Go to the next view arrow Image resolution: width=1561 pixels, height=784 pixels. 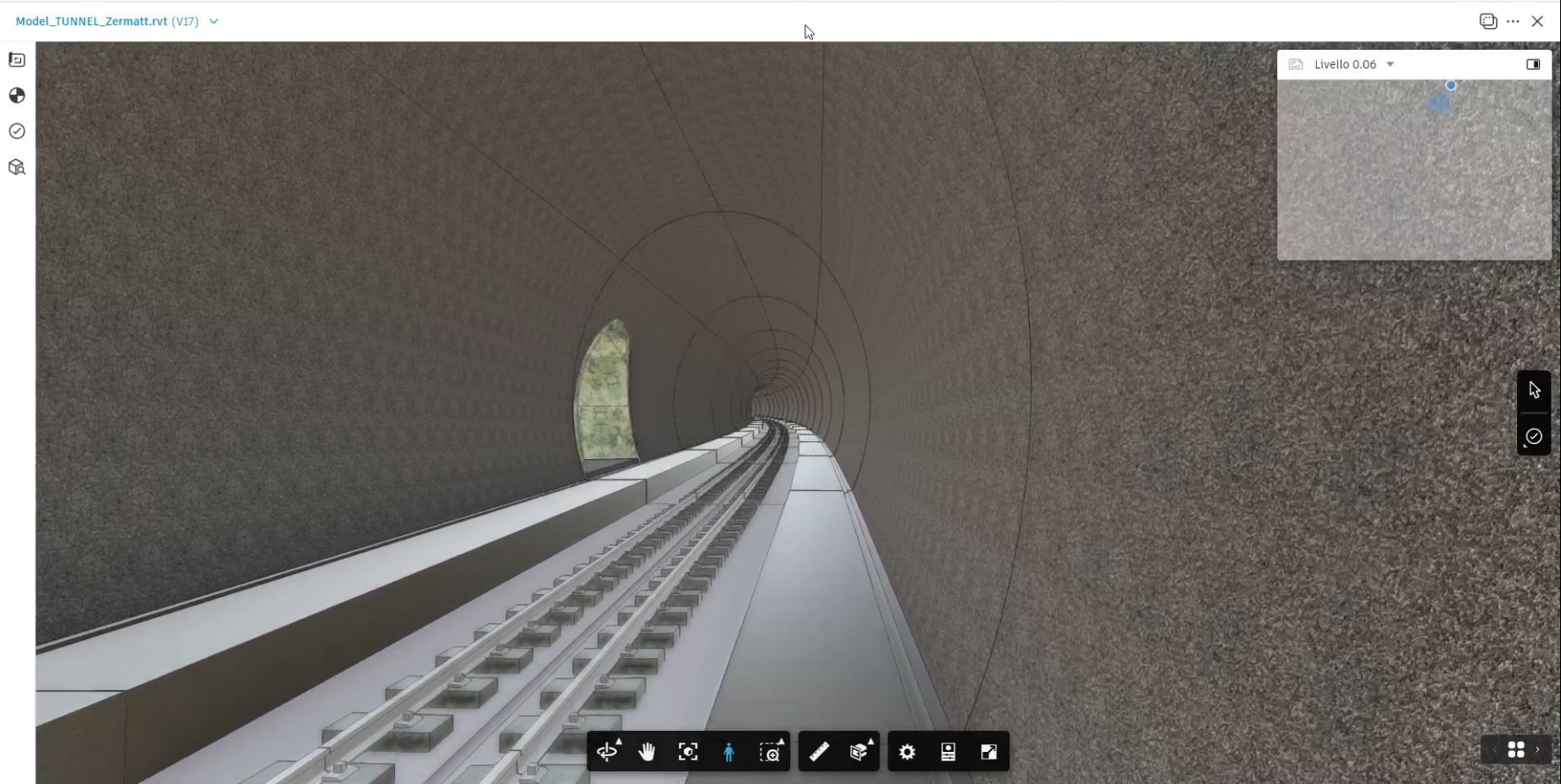pos(1537,749)
